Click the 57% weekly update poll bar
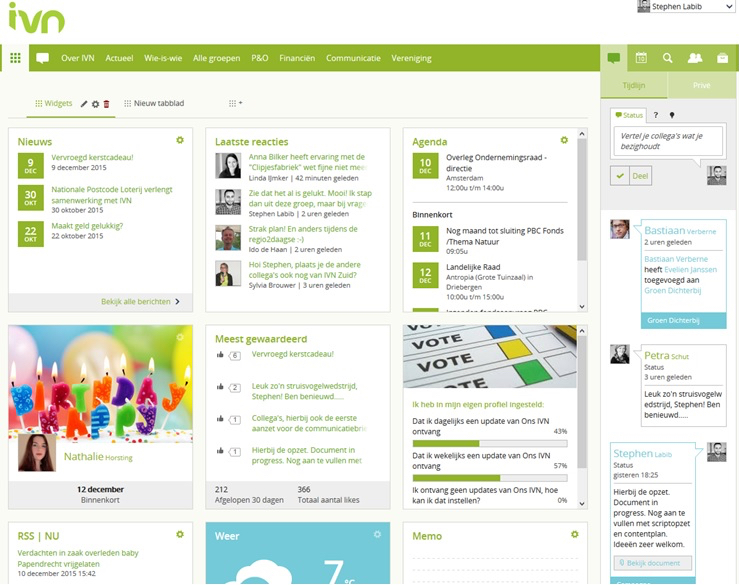Viewport: 739px width, 585px height. pos(490,478)
